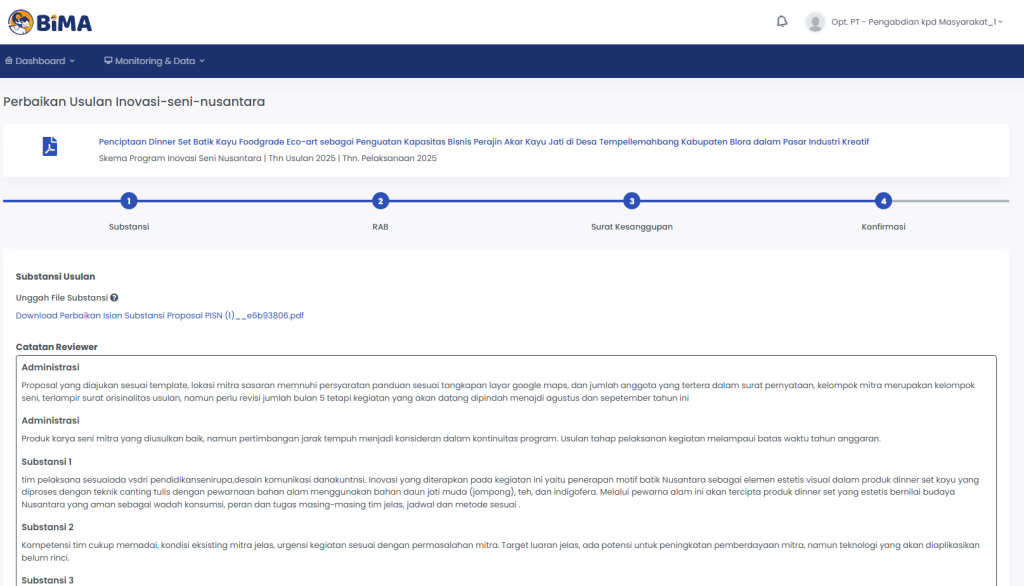Expand the Monitoring & Data dropdown arrow

pyautogui.click(x=202, y=62)
